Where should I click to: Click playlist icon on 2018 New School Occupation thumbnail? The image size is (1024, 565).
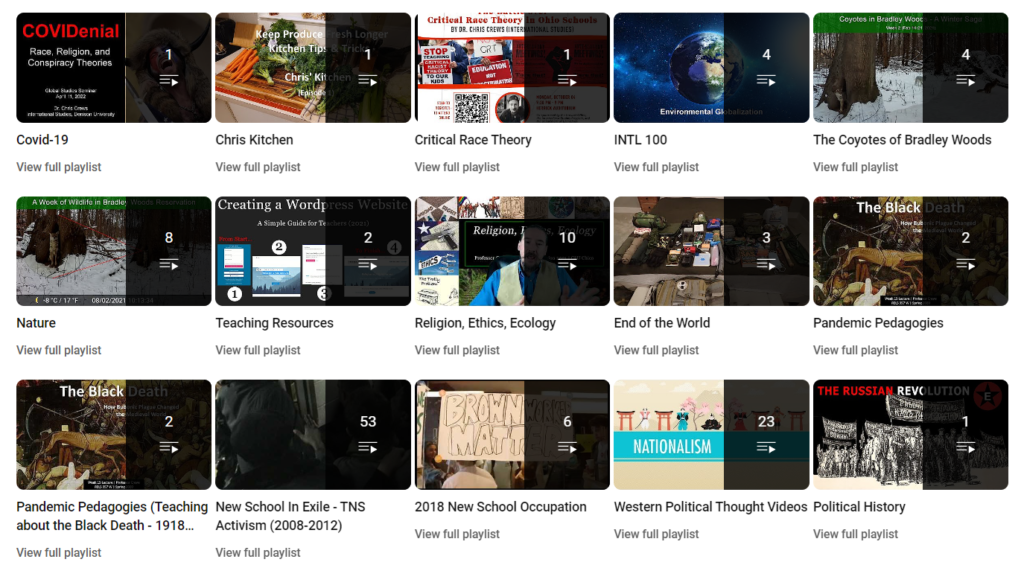tap(567, 448)
